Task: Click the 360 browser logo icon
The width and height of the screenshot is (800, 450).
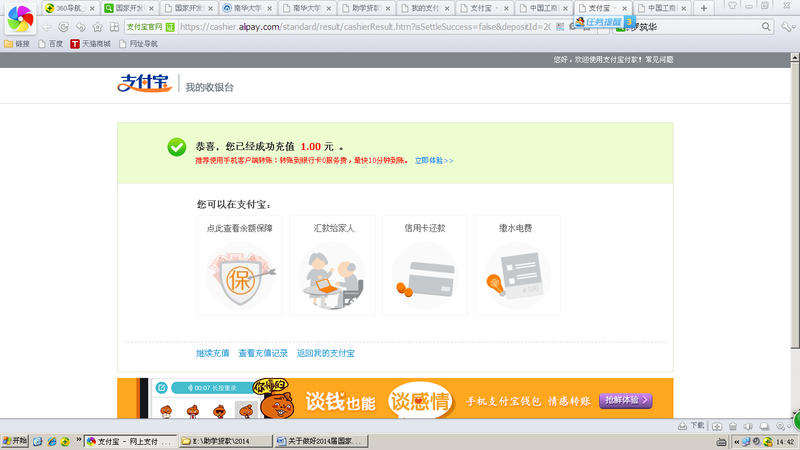Action: click(20, 18)
